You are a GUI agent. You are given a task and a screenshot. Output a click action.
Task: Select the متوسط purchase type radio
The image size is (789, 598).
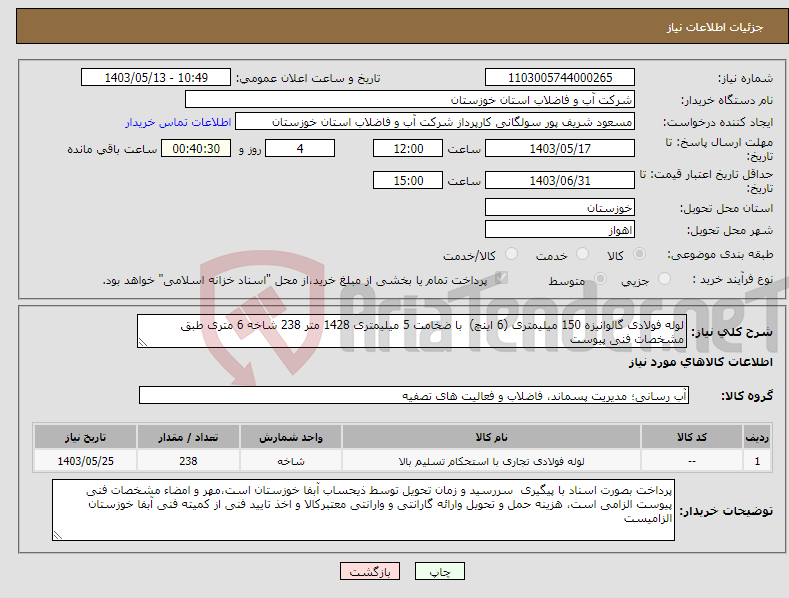[x=600, y=279]
